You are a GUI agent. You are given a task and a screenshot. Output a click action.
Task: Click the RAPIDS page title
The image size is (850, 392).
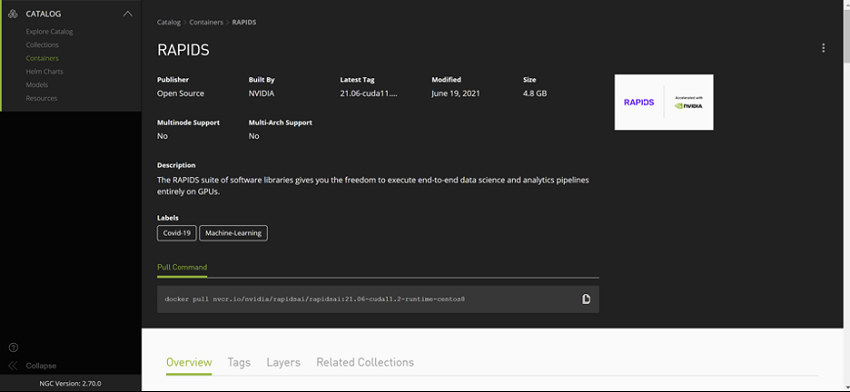(x=183, y=50)
